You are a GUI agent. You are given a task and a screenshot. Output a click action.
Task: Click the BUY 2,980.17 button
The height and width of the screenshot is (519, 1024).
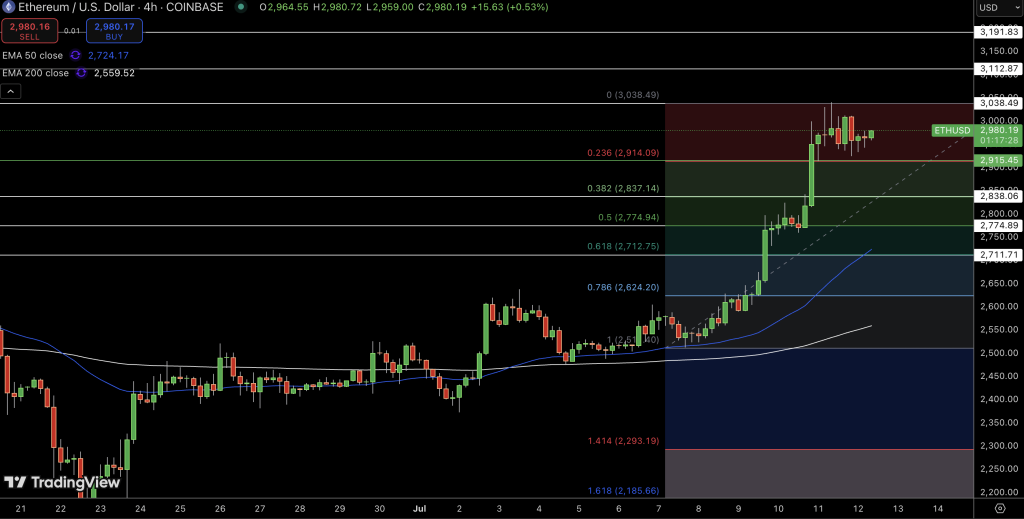click(114, 31)
